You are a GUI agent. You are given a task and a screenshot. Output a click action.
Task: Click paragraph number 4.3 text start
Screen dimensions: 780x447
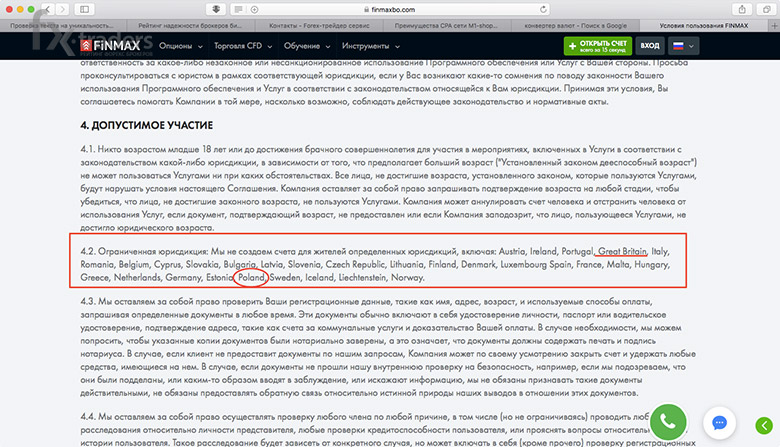point(88,301)
